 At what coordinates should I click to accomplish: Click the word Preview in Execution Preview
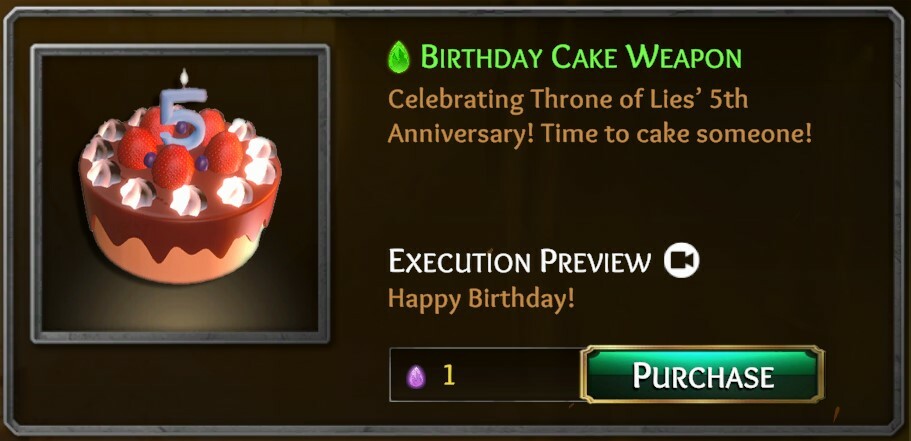(596, 261)
